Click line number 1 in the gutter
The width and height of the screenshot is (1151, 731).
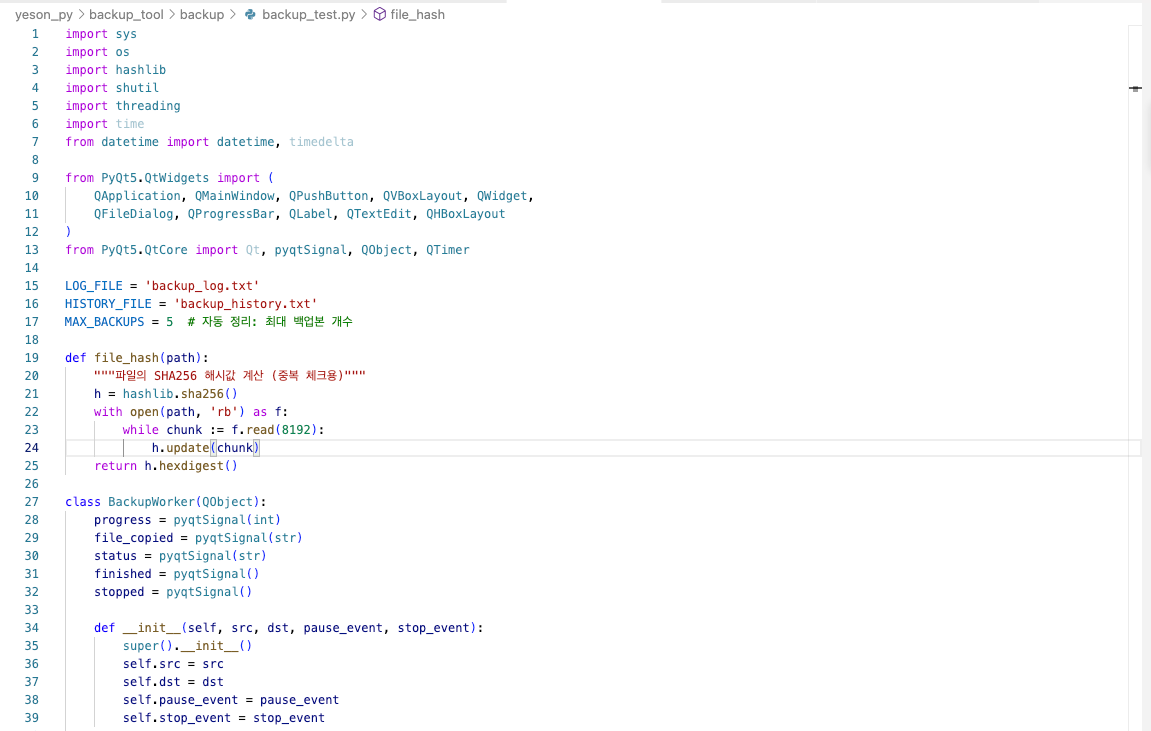click(x=35, y=34)
